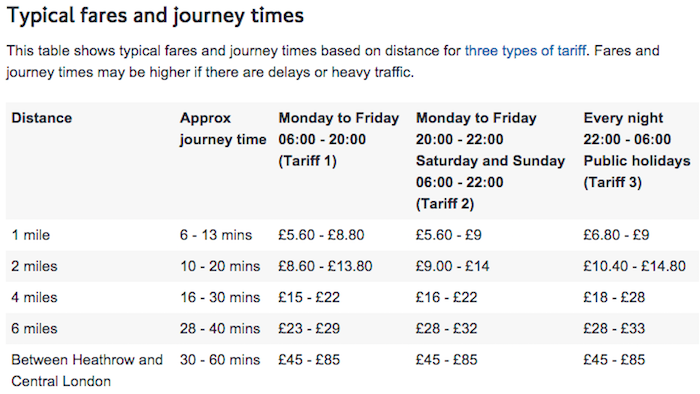Select the 'Approx journey time' column header
This screenshot has width=700, height=394.
[x=223, y=129]
